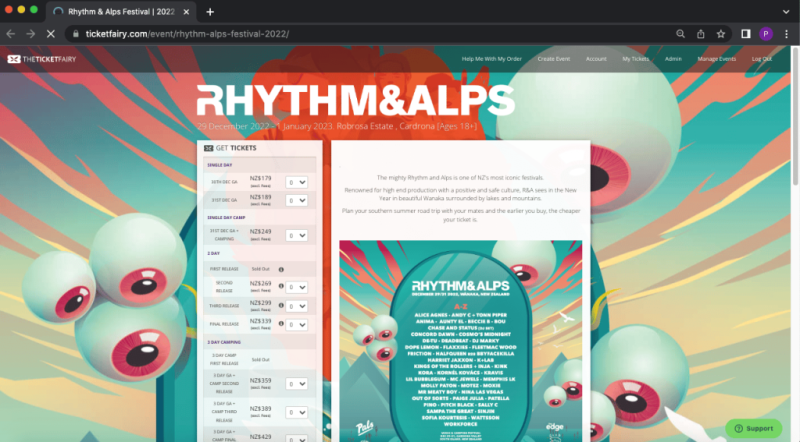Image resolution: width=800 pixels, height=442 pixels.
Task: Click Help Me With My Order link
Action: [492, 59]
